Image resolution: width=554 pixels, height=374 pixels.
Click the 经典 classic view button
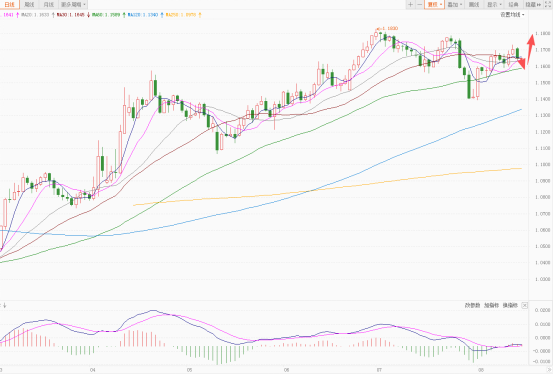pos(513,5)
